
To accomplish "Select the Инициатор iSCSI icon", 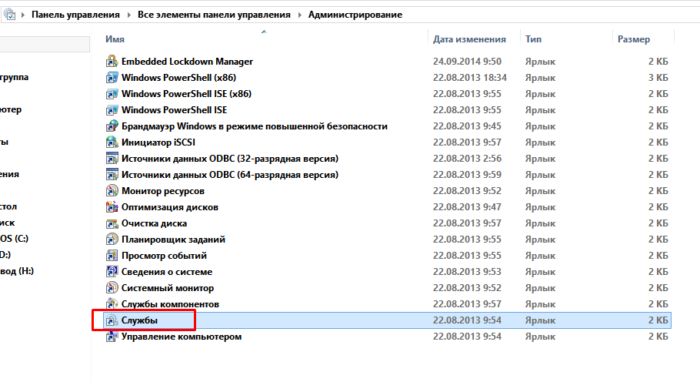I will point(112,142).
